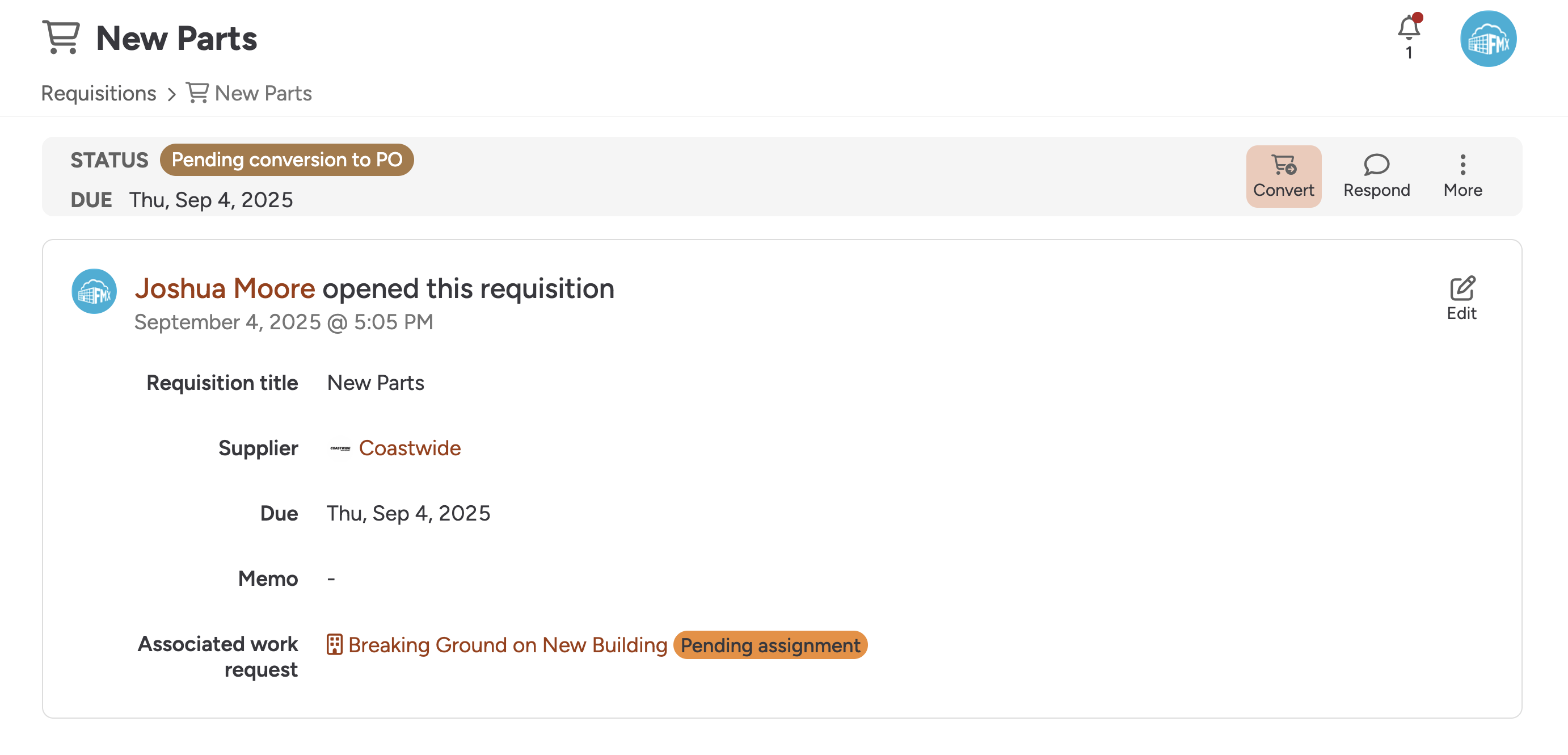
Task: Click the Pending assignment status badge
Action: [x=770, y=645]
